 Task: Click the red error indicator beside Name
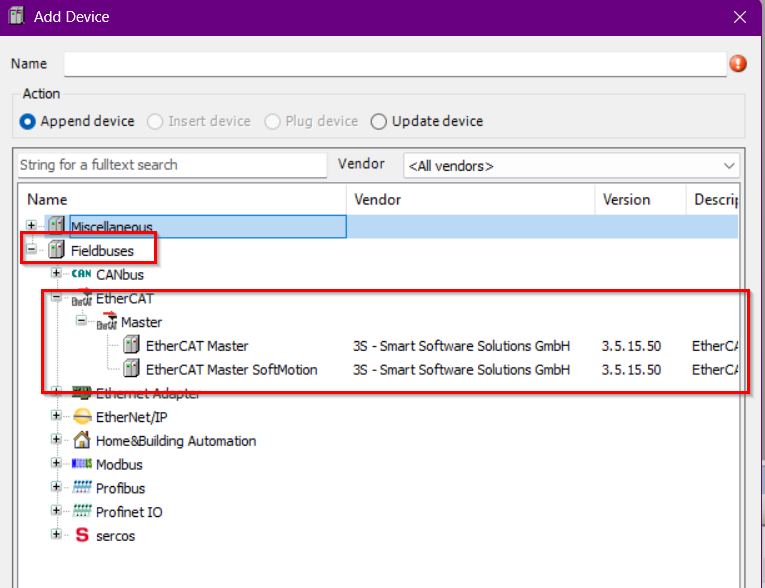coord(738,64)
